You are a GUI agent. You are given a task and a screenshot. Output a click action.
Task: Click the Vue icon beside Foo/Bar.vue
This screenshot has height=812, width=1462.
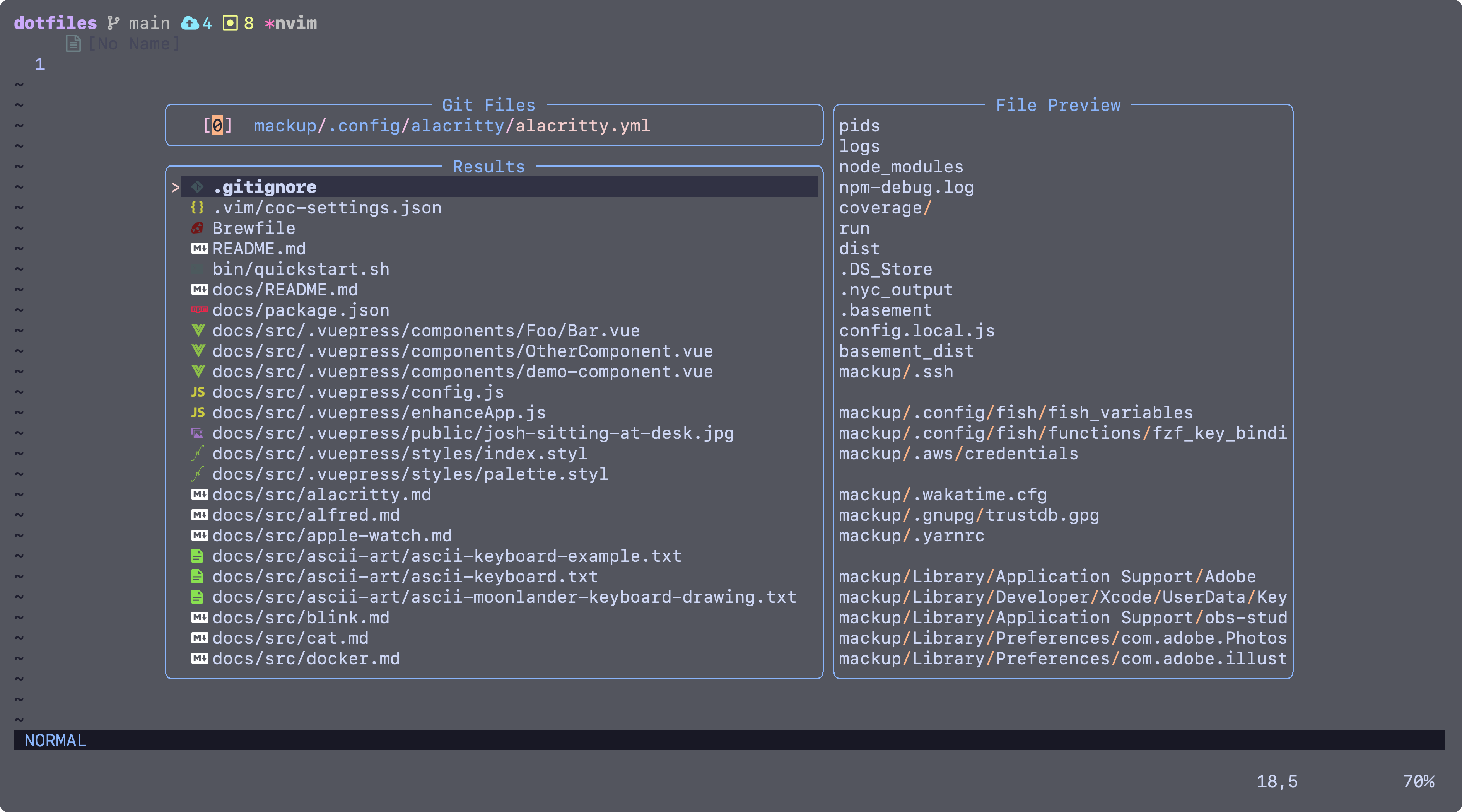(x=198, y=330)
